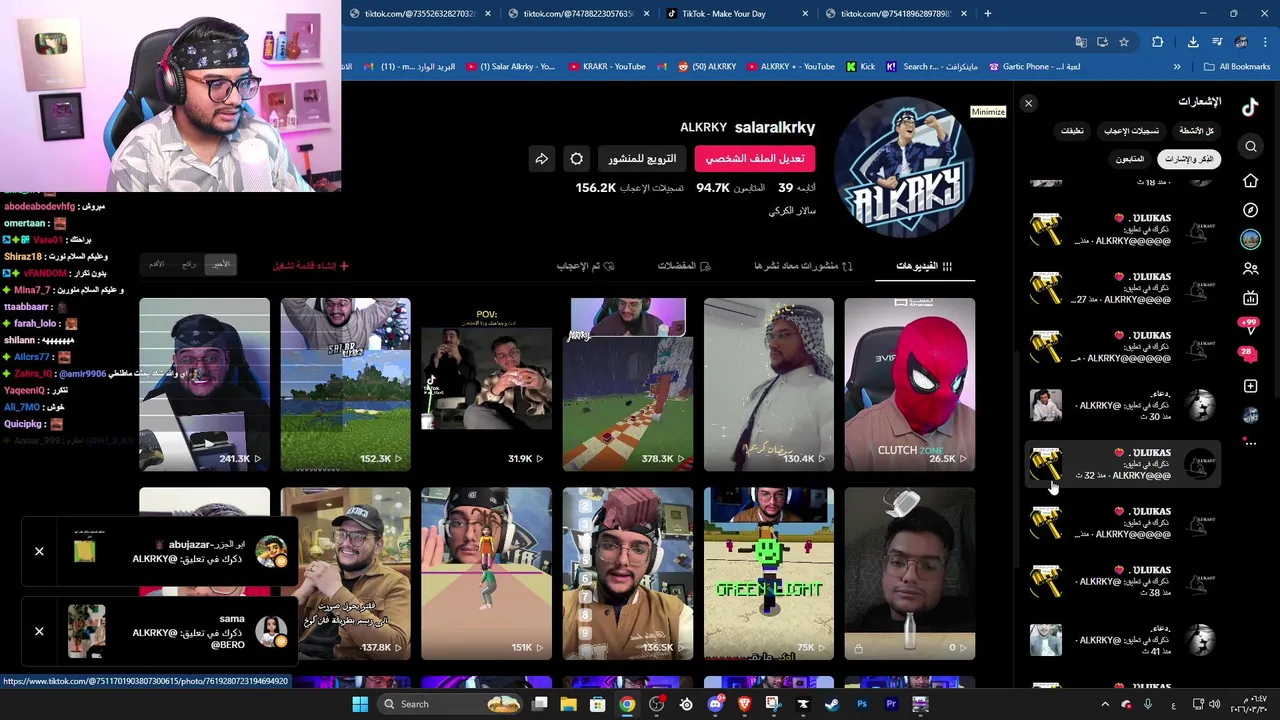This screenshot has height=720, width=1280.
Task: Show hidden system tray icons
Action: (x=1105, y=704)
